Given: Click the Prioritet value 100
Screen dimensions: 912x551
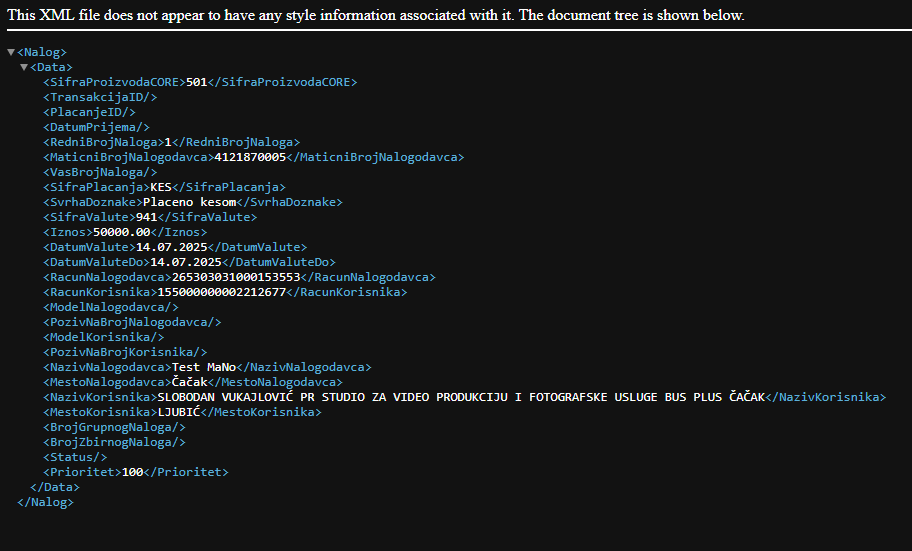Looking at the screenshot, I should (132, 472).
